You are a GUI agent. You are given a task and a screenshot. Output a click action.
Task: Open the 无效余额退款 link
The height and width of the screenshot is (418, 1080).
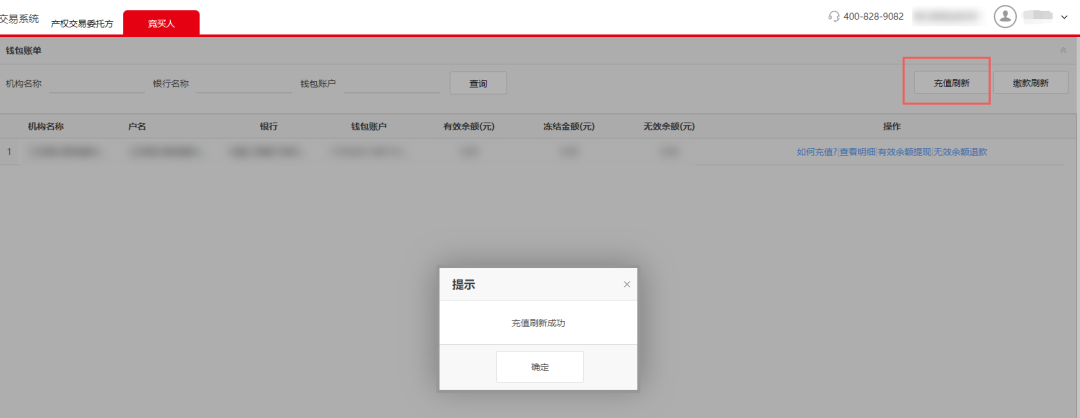960,152
